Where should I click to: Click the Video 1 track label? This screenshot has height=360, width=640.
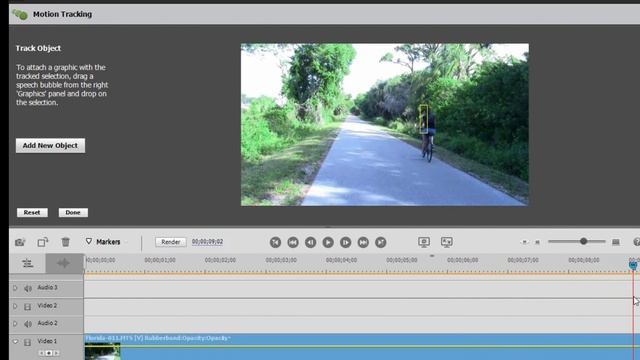tap(47, 341)
